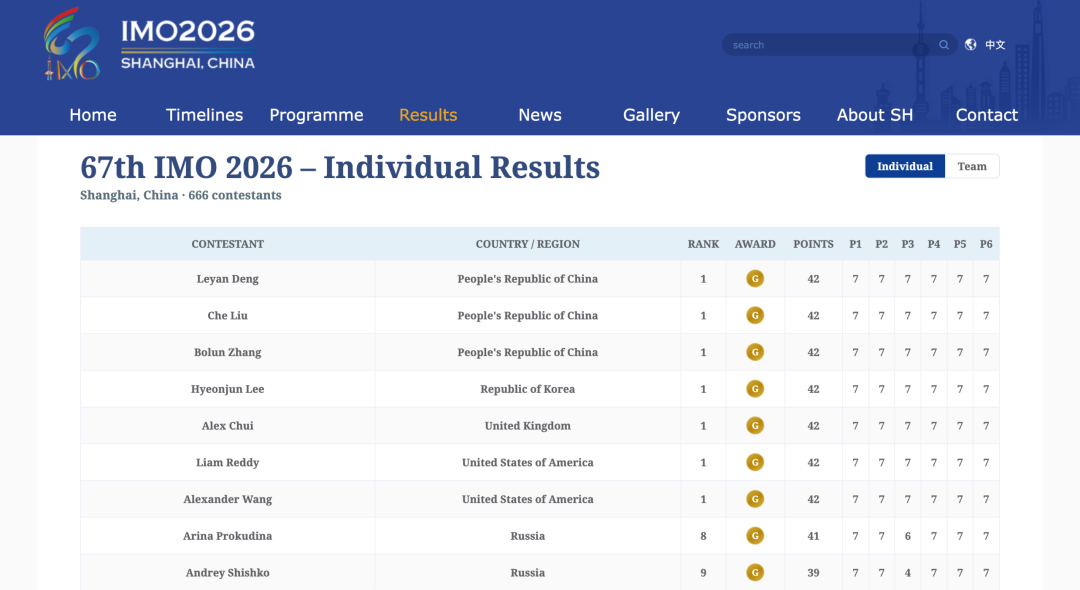Click the Country / Region column header
This screenshot has width=1080, height=590.
pos(528,244)
